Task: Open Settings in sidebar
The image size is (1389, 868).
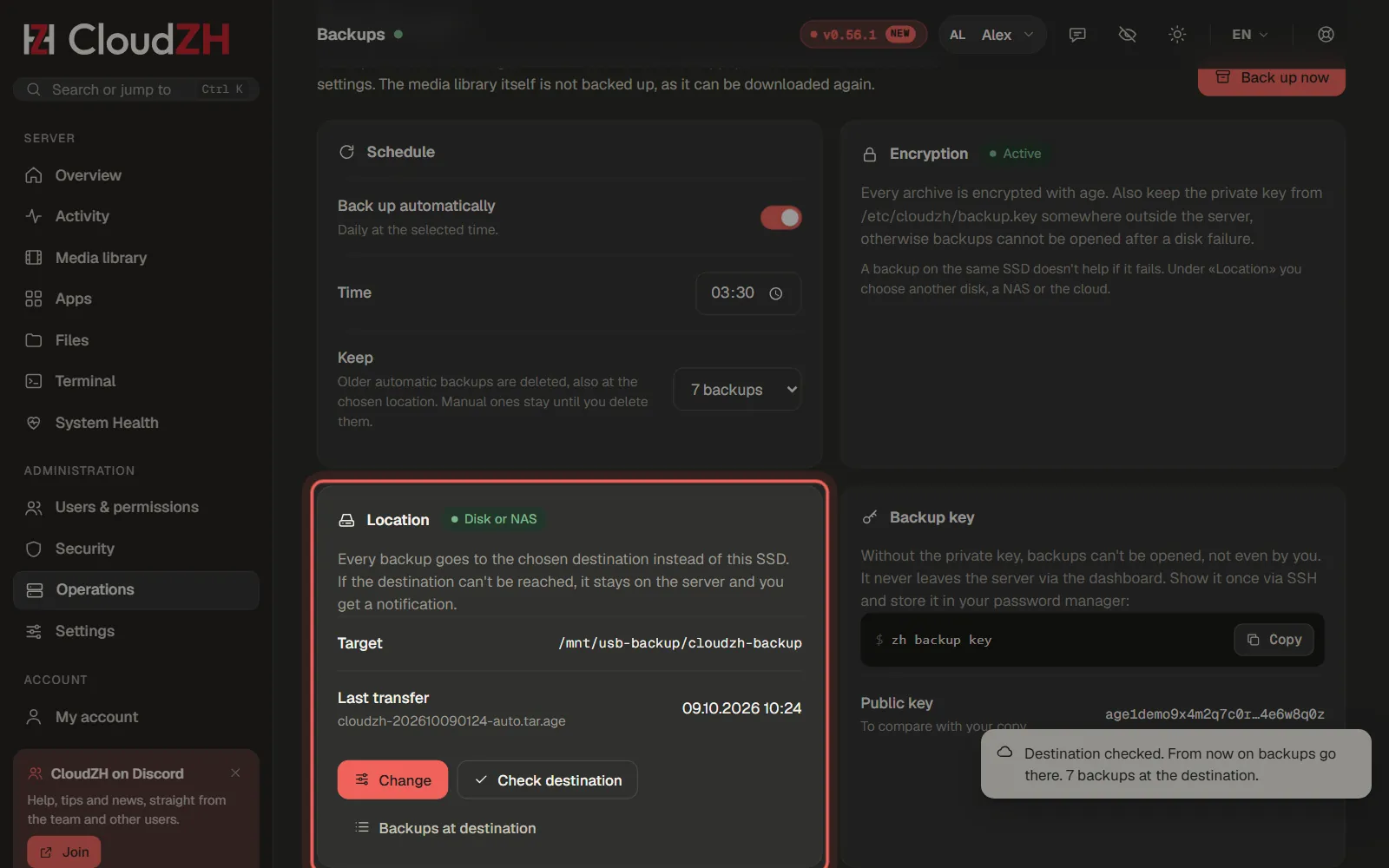Action: point(136,631)
